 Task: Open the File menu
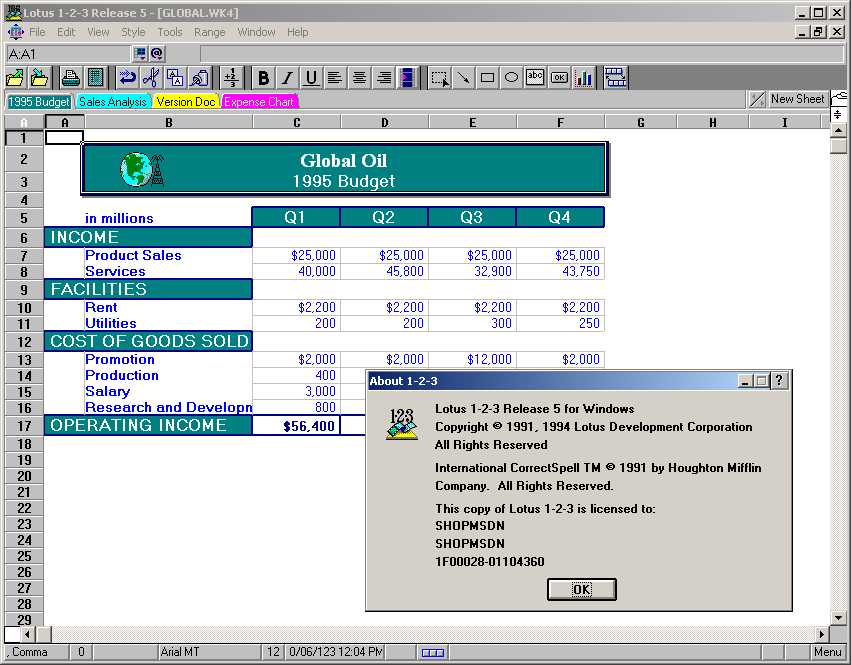pos(37,32)
